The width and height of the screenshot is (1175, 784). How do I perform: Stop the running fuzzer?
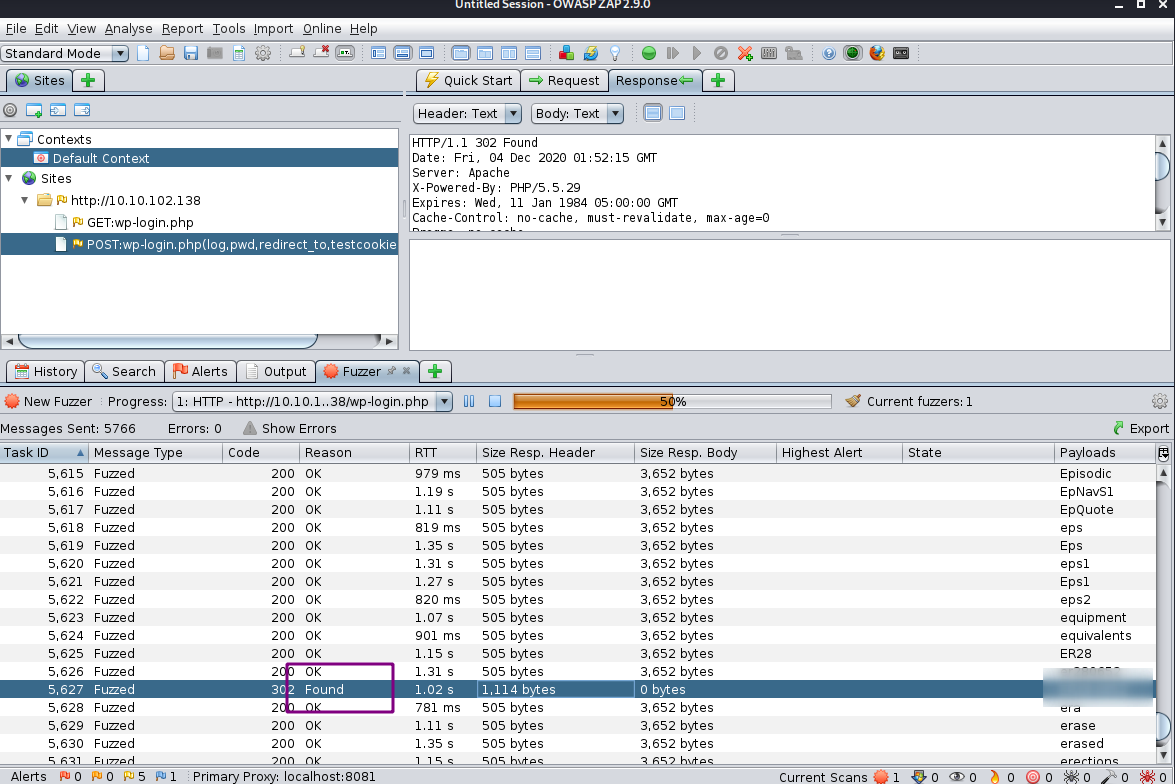[x=494, y=401]
